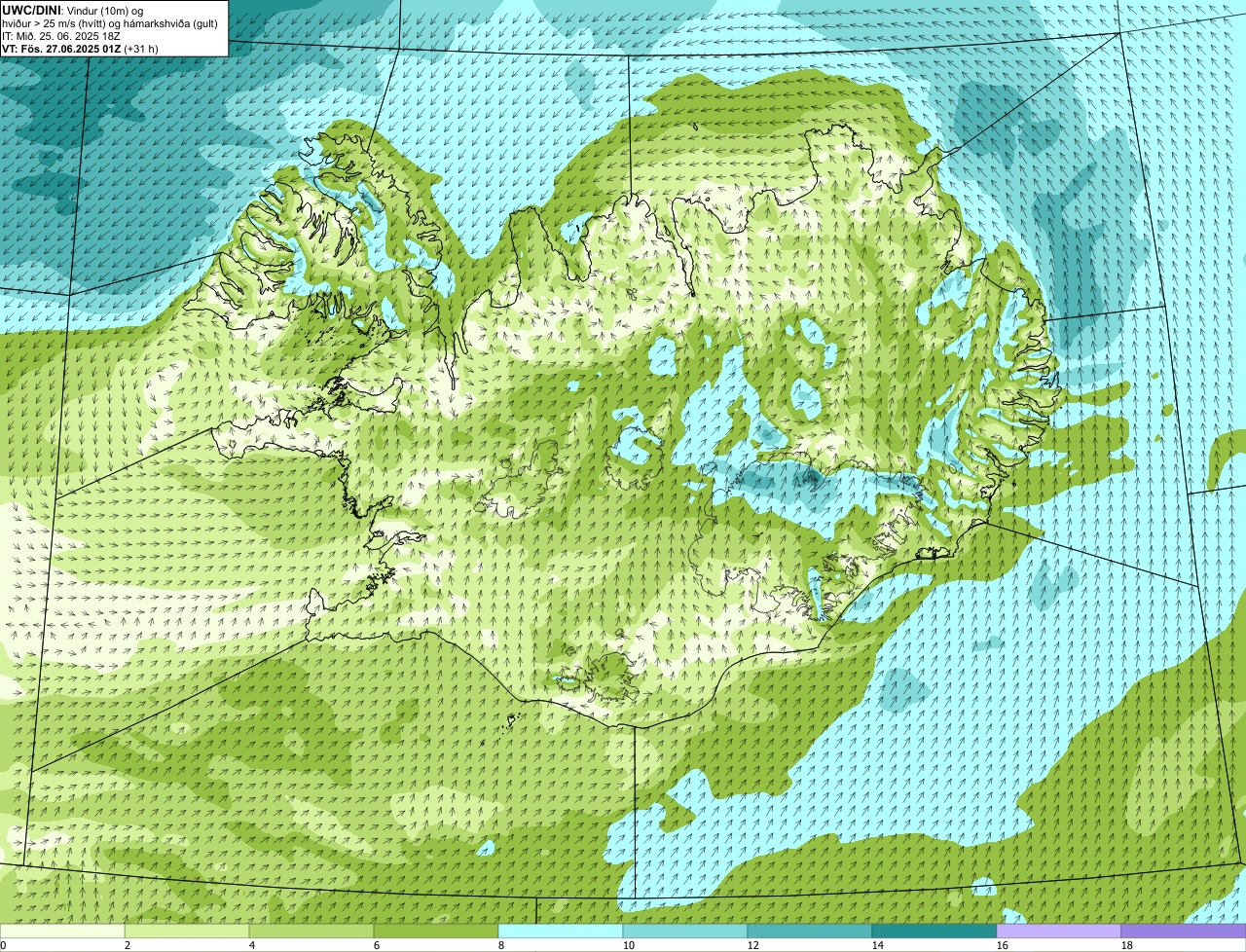1246x952 pixels.
Task: Click the 12–14 m/s medium teal legend segment
Action: 810,931
